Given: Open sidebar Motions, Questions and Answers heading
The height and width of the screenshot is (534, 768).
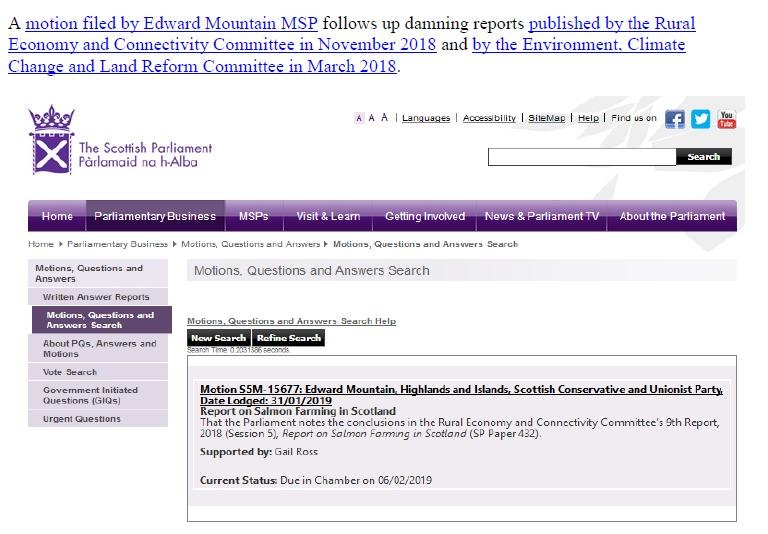Looking at the screenshot, I should (x=98, y=273).
